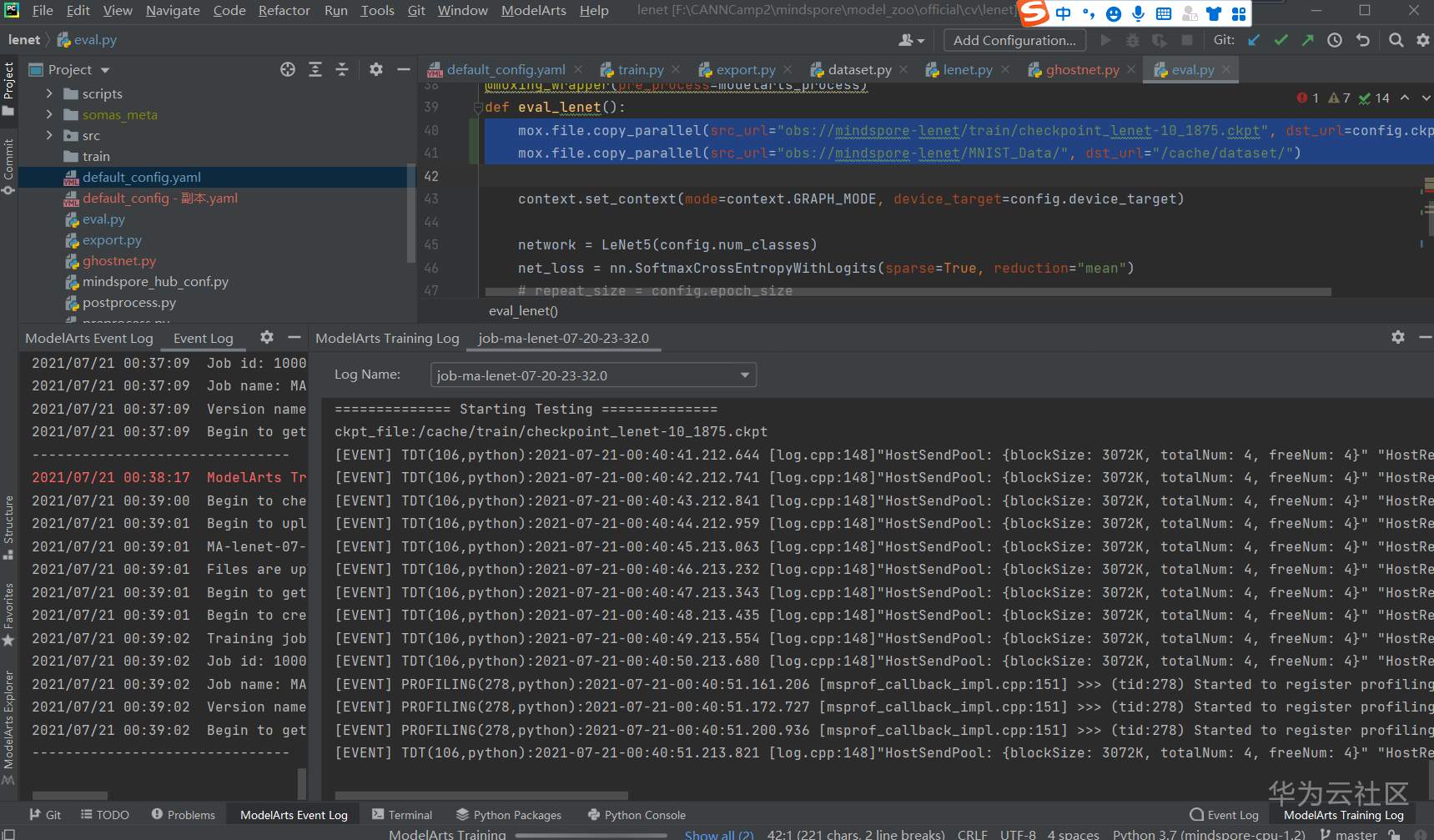Toggle the Favorites tool window sidebar button

click(9, 613)
